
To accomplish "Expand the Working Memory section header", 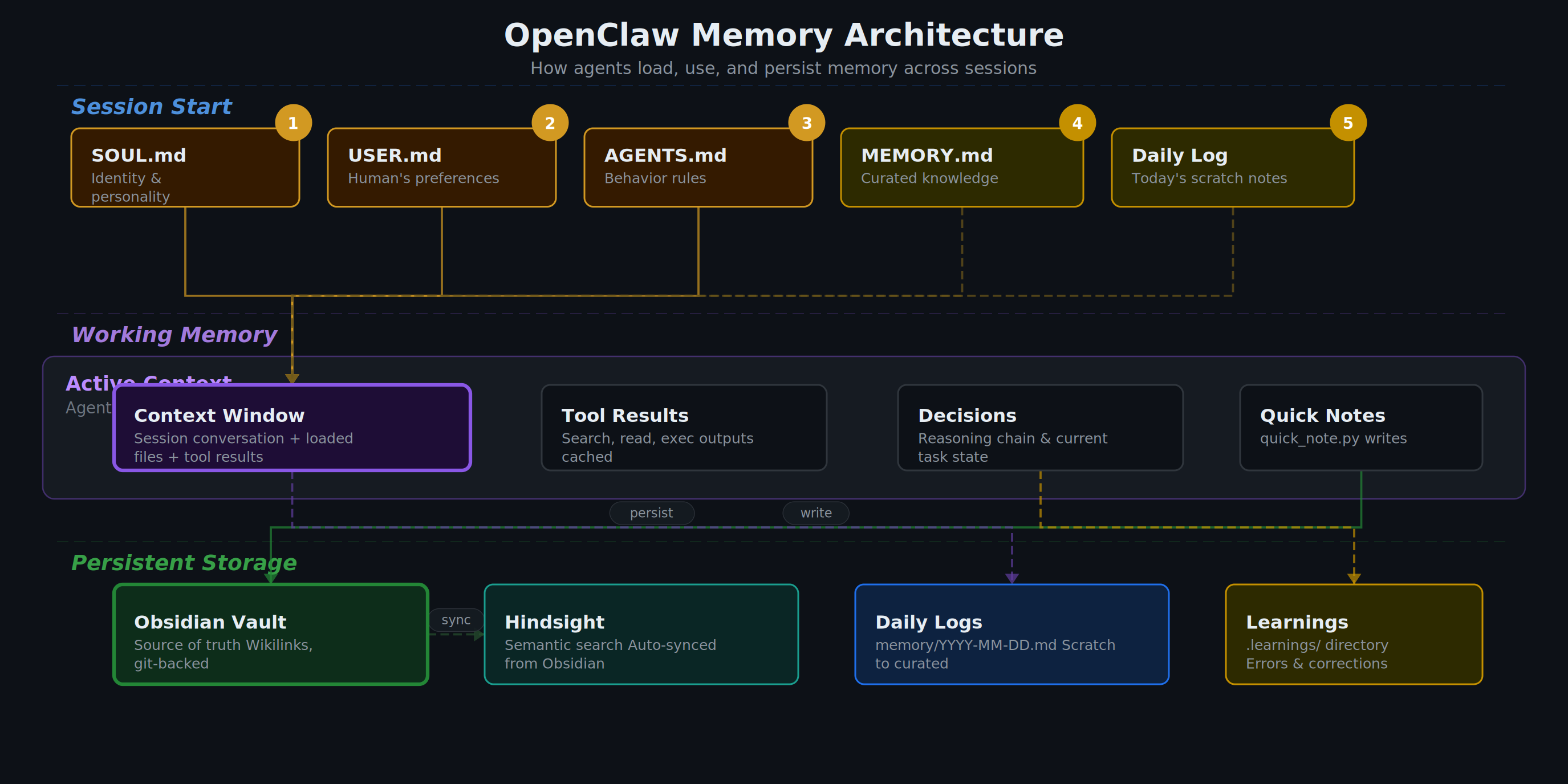I will pyautogui.click(x=174, y=334).
